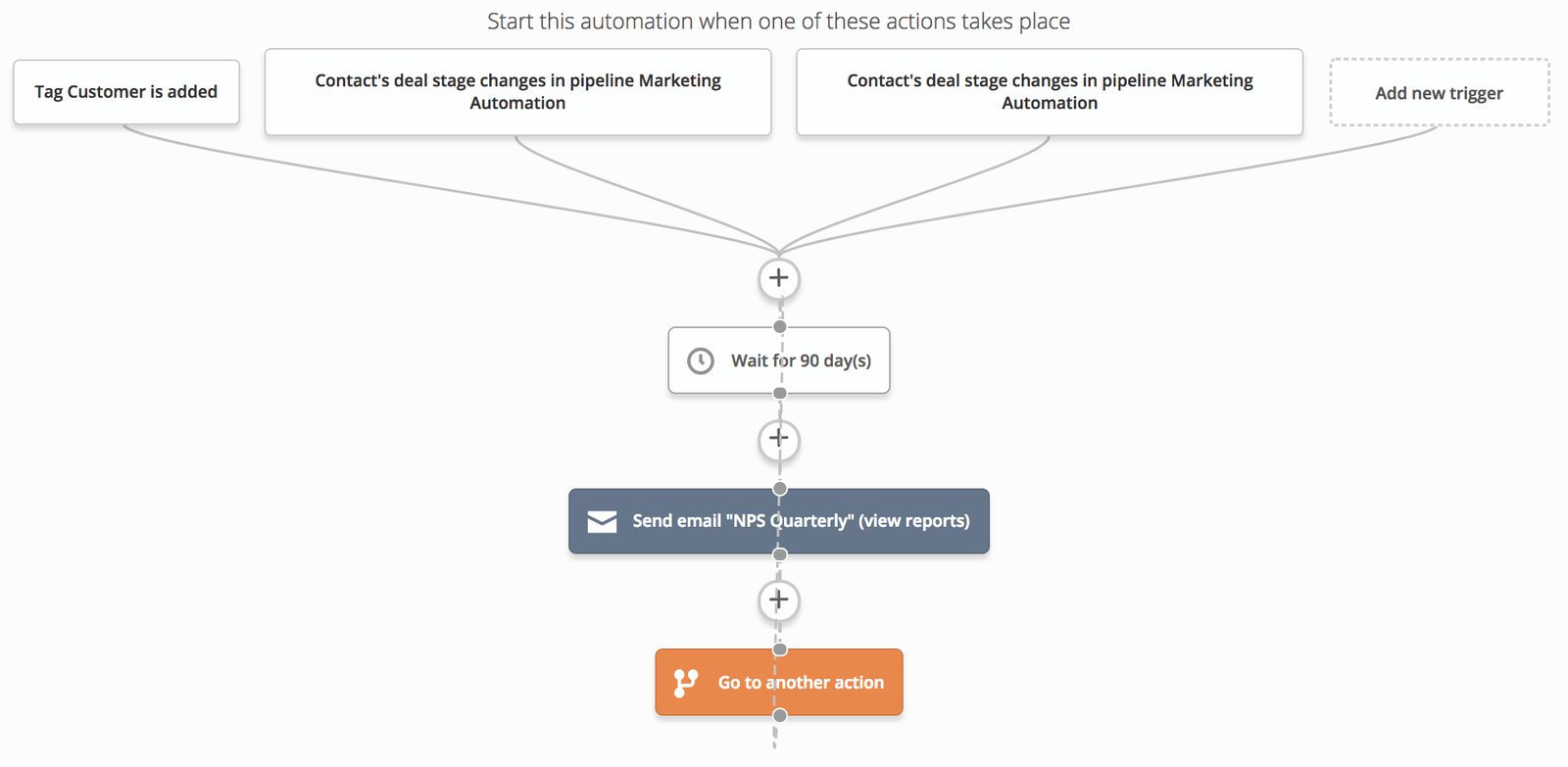This screenshot has width=1568, height=767.
Task: Click the plus icon above Go to another action
Action: [778, 599]
